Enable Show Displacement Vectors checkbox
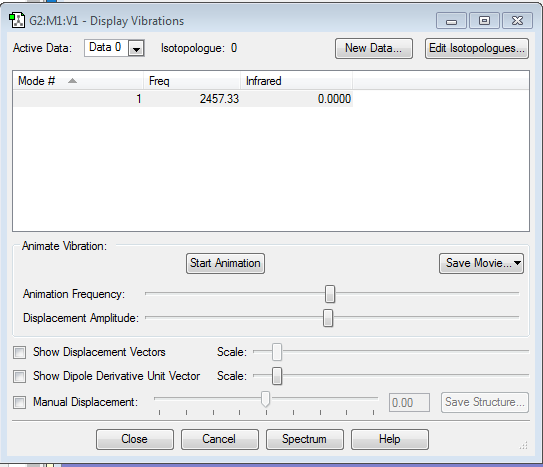The image size is (543, 467). pos(19,352)
